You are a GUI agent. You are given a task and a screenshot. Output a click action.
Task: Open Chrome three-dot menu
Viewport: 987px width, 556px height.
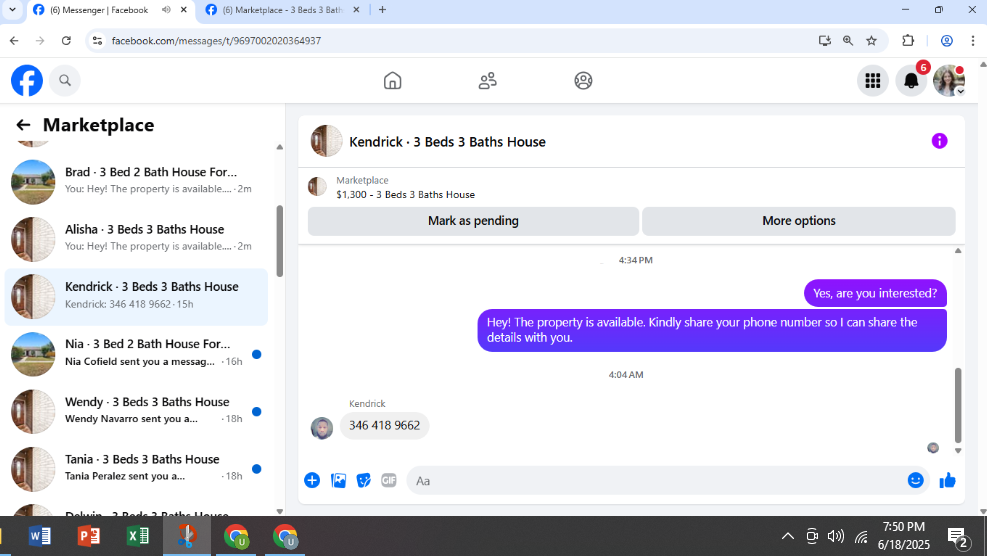(x=973, y=41)
